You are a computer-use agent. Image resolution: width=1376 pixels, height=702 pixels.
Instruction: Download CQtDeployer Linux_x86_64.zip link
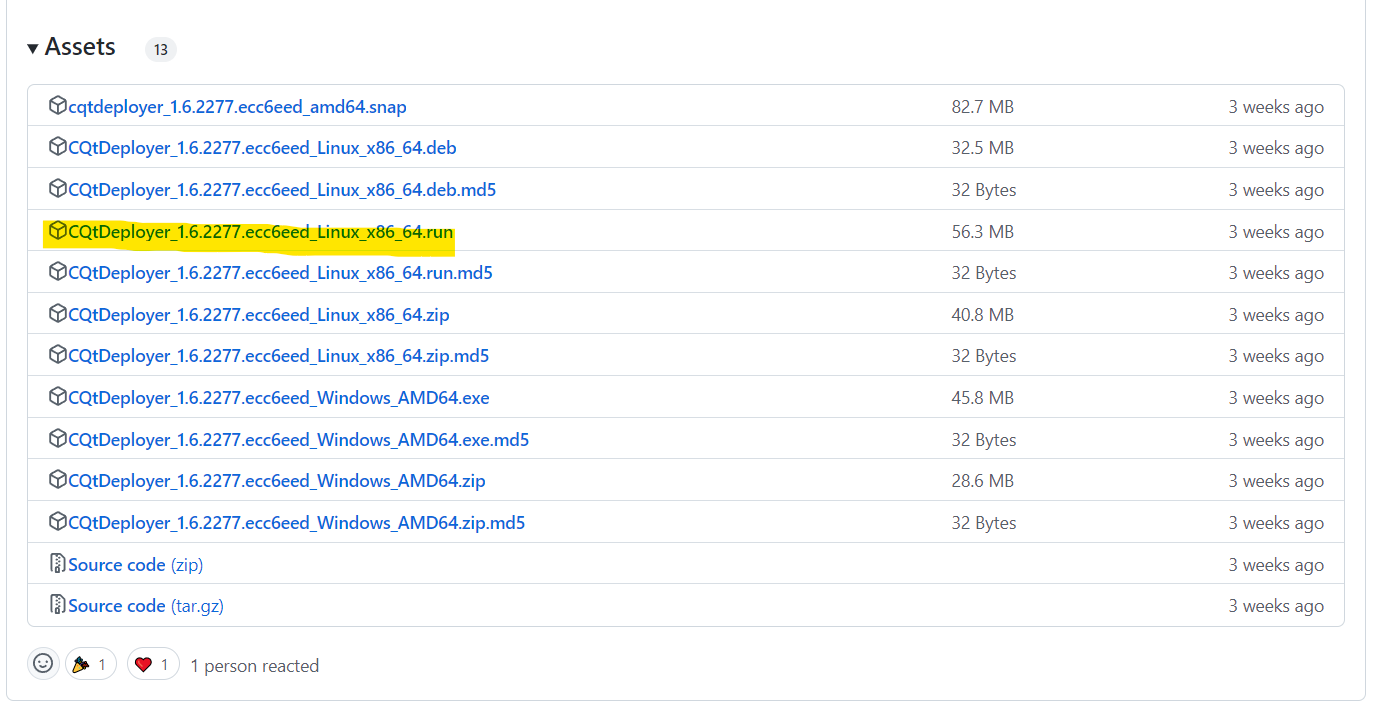click(x=259, y=315)
